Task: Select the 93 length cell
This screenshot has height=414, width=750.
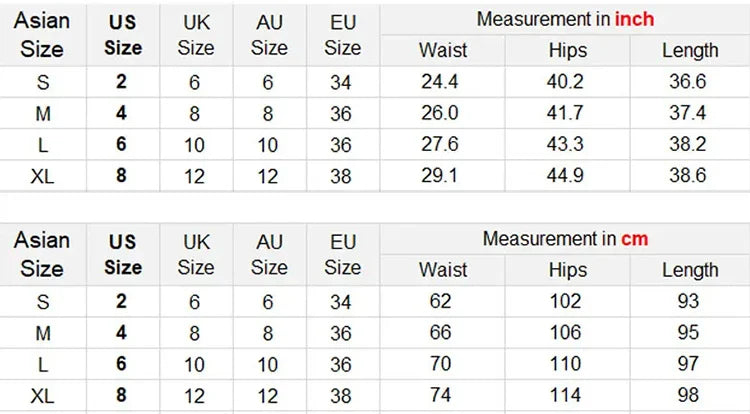Action: [x=688, y=301]
